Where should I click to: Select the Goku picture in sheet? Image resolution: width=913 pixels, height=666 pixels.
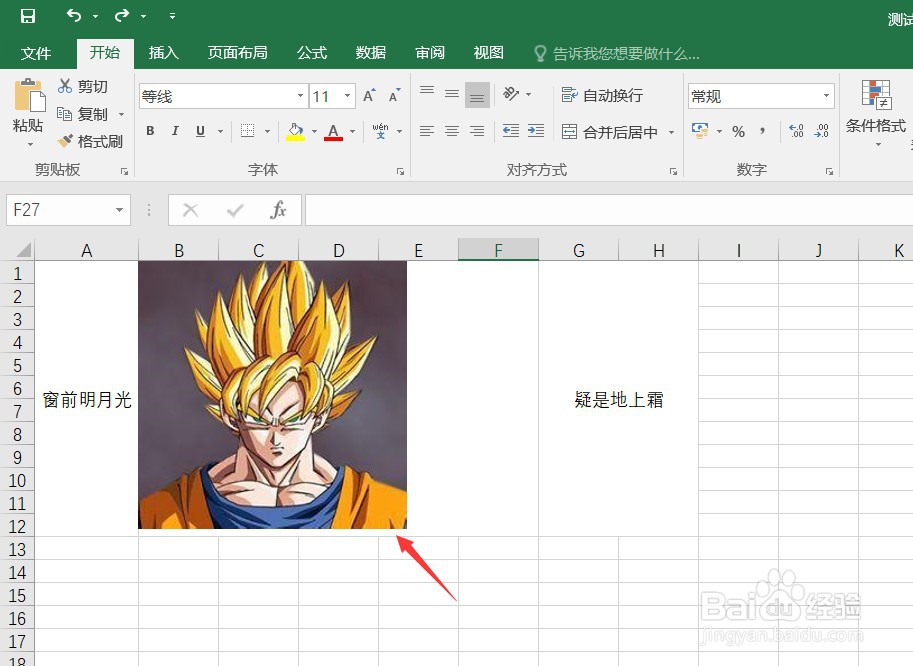coord(273,395)
